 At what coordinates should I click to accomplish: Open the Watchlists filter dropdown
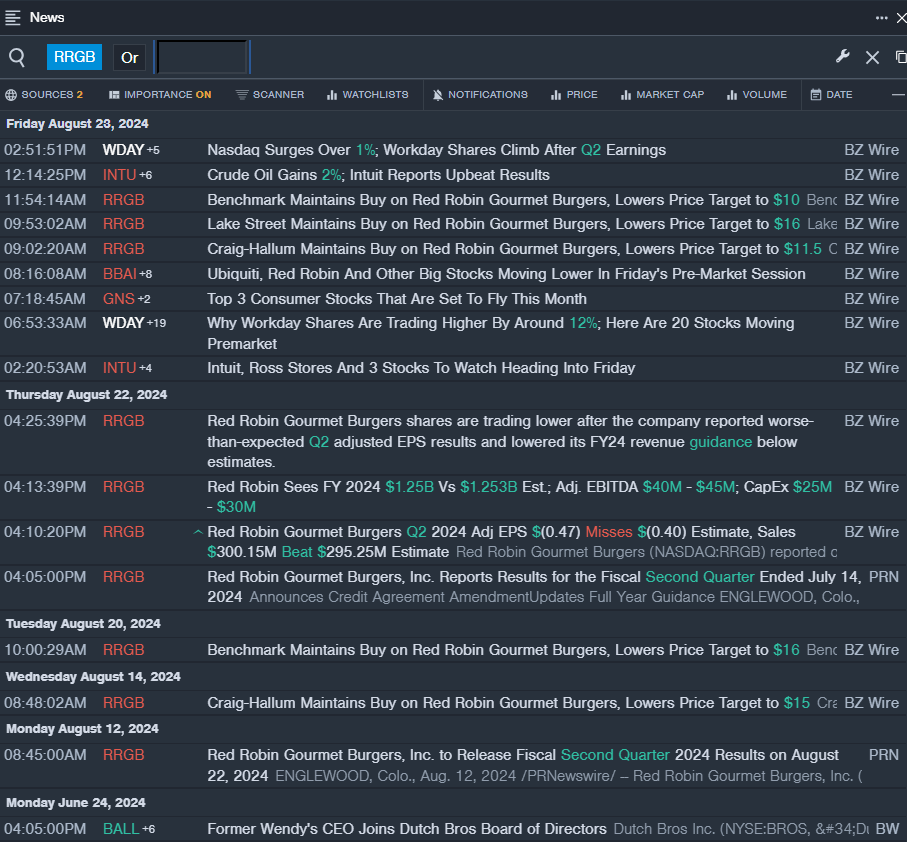(367, 95)
